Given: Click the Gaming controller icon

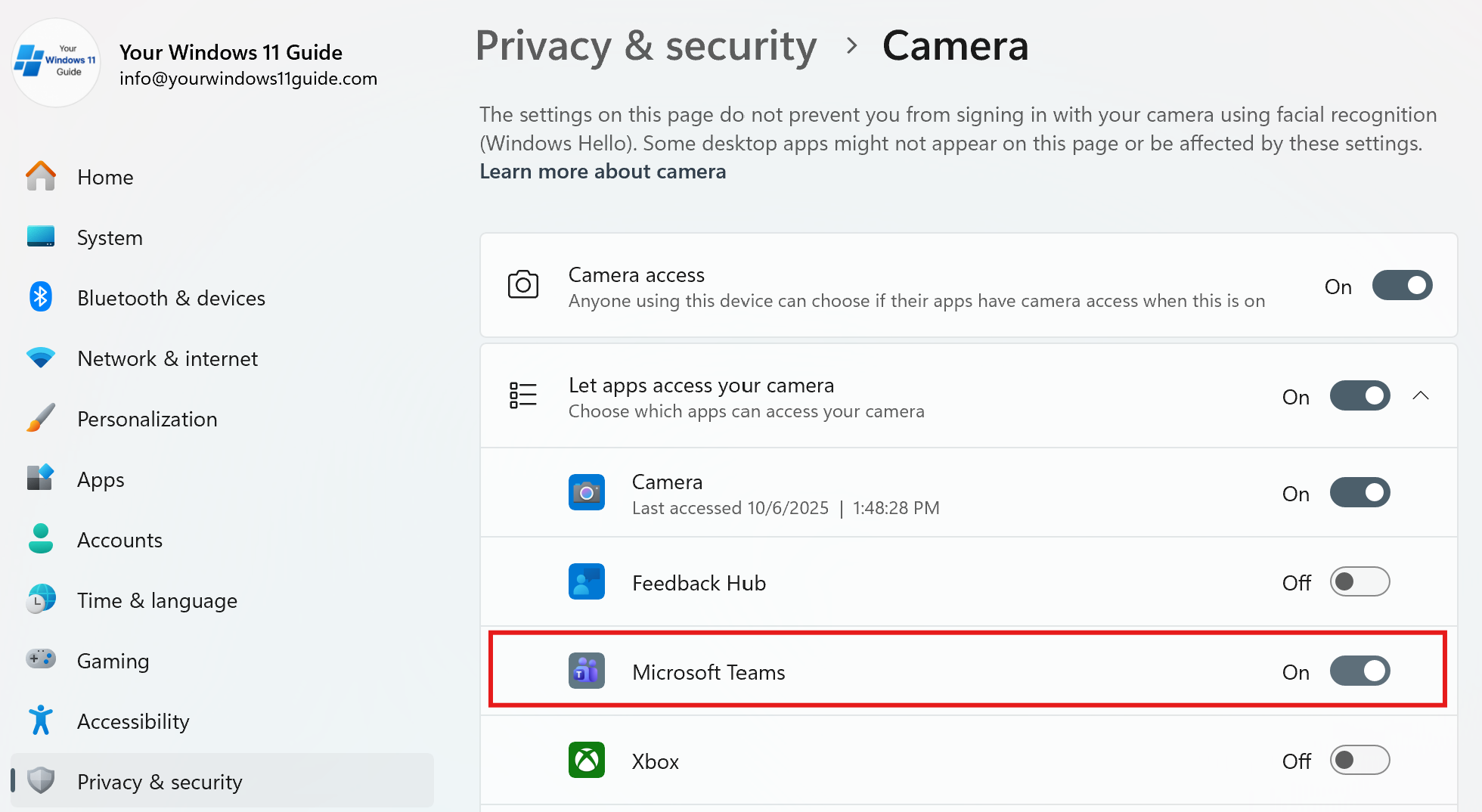Looking at the screenshot, I should tap(41, 659).
